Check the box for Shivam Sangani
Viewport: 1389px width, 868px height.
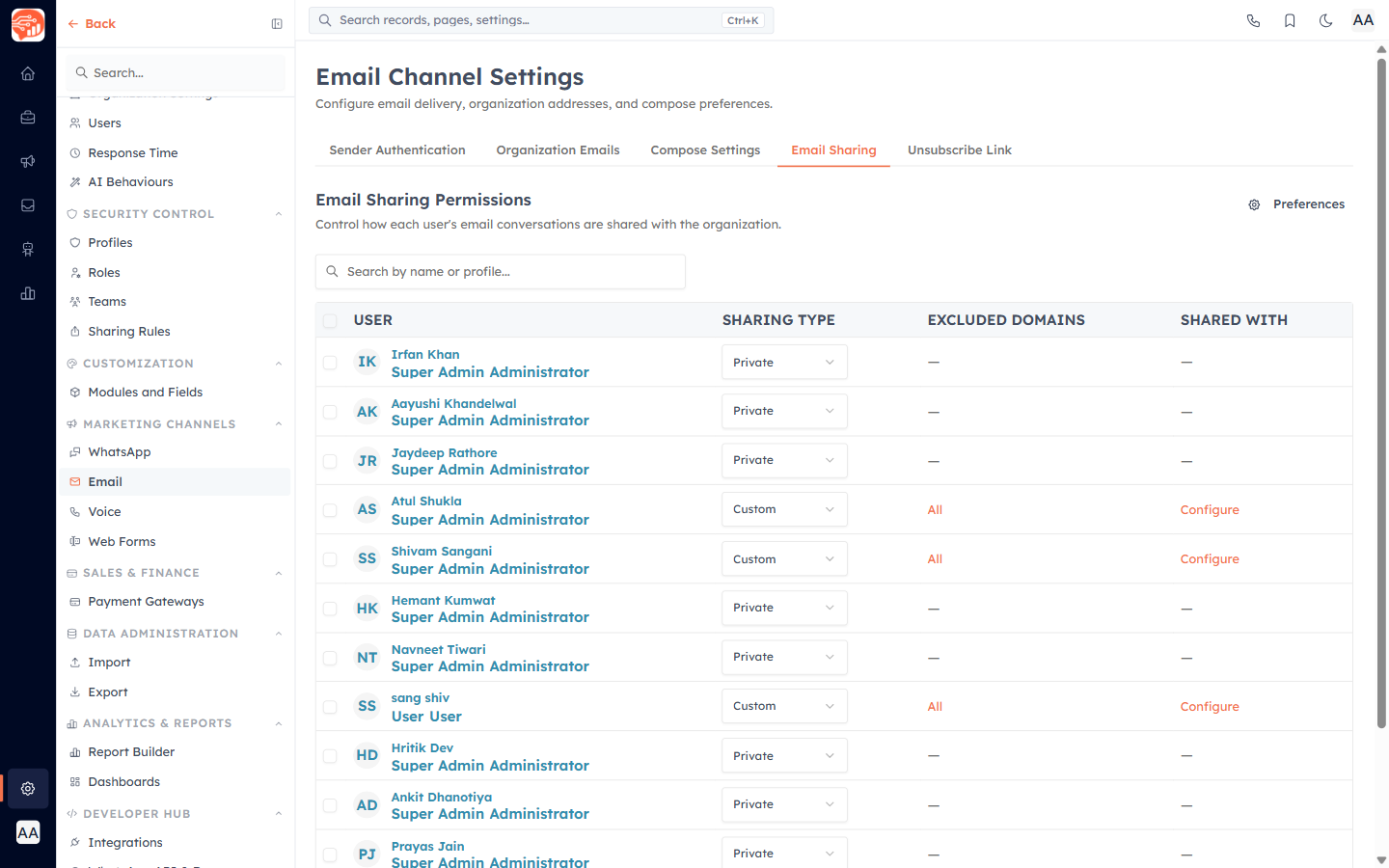[x=330, y=559]
